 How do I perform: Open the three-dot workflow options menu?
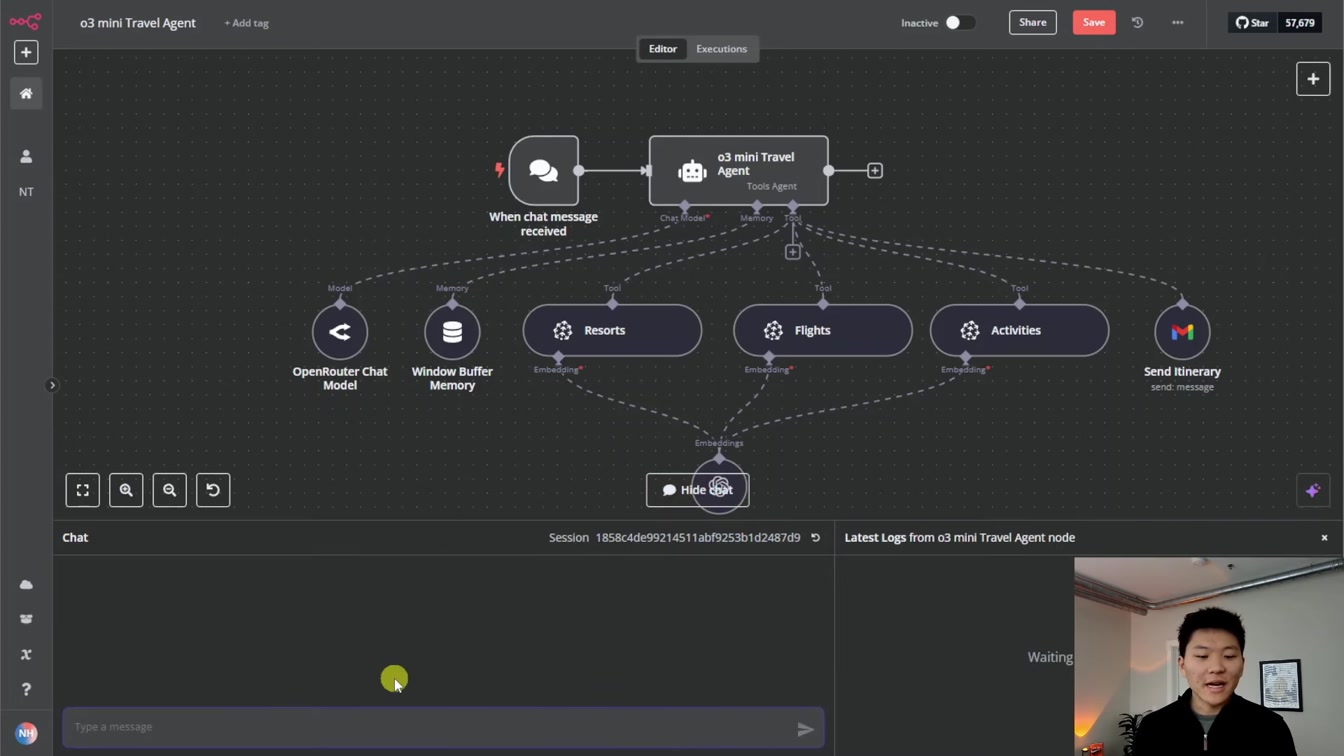click(x=1178, y=22)
